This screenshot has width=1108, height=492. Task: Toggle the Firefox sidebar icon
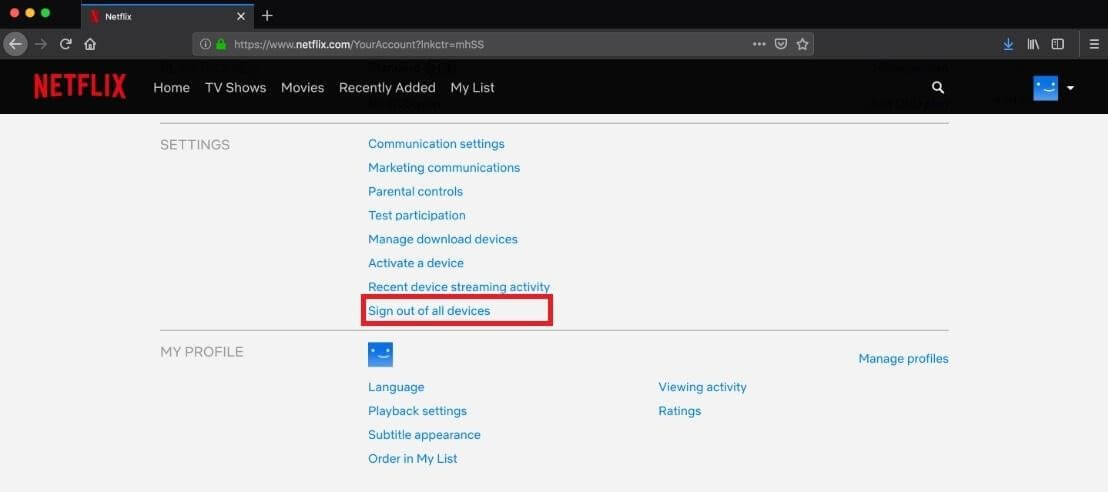pyautogui.click(x=1058, y=44)
